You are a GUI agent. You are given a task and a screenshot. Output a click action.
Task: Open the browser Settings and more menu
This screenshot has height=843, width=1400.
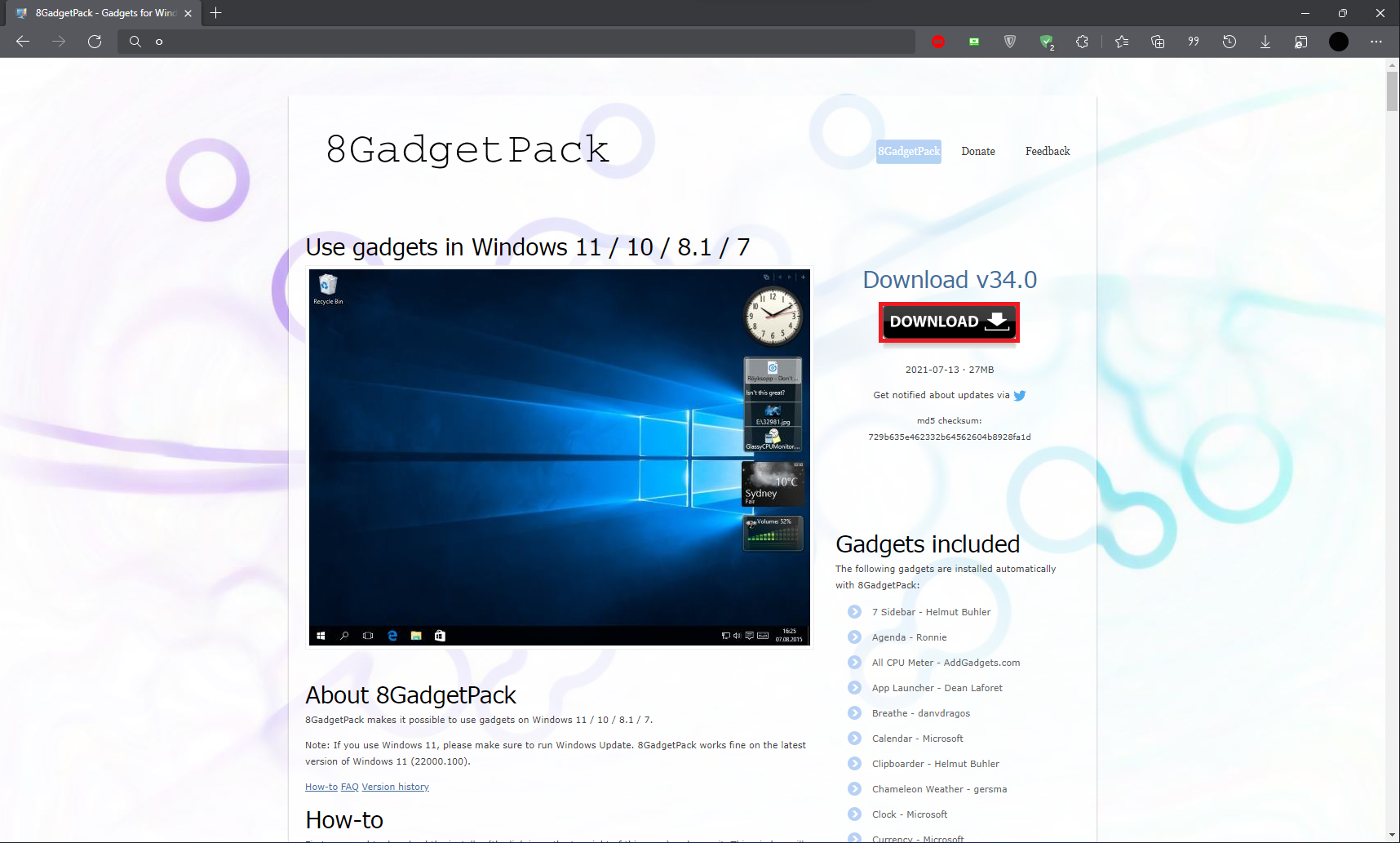pyautogui.click(x=1376, y=42)
